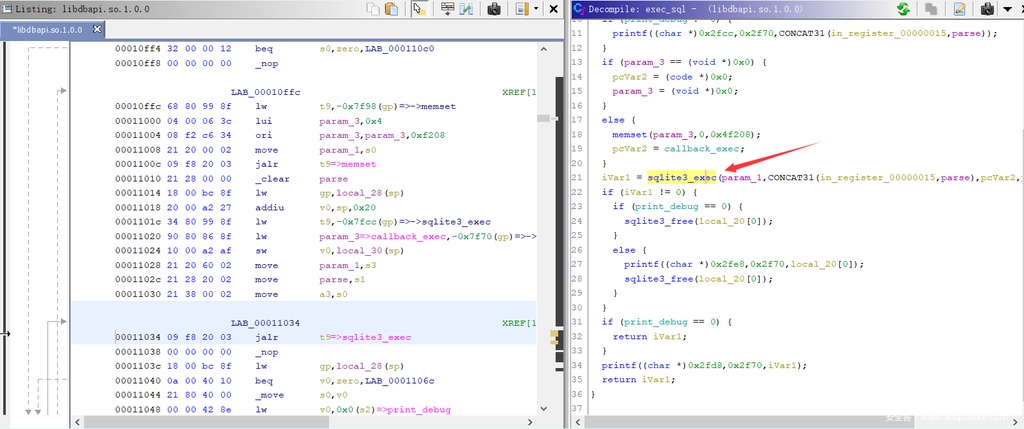
Task: Close the libdbapi.so.1.0.0 listing tab
Action: click(96, 29)
